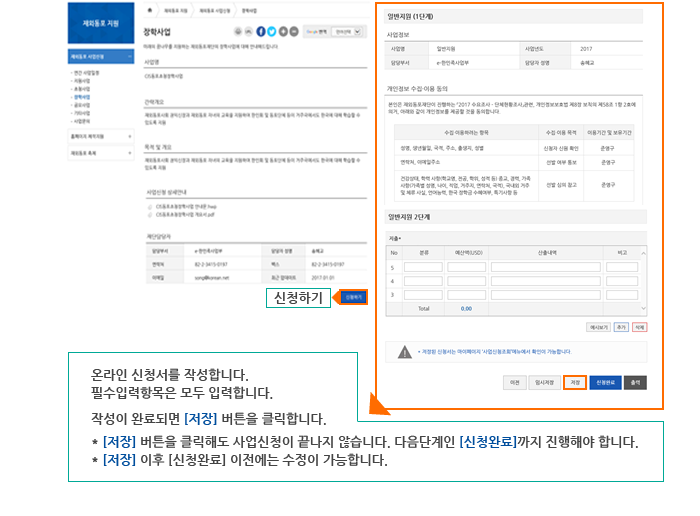Click the blue 신청하기 apply button
This screenshot has height=516, width=700.
click(x=354, y=297)
